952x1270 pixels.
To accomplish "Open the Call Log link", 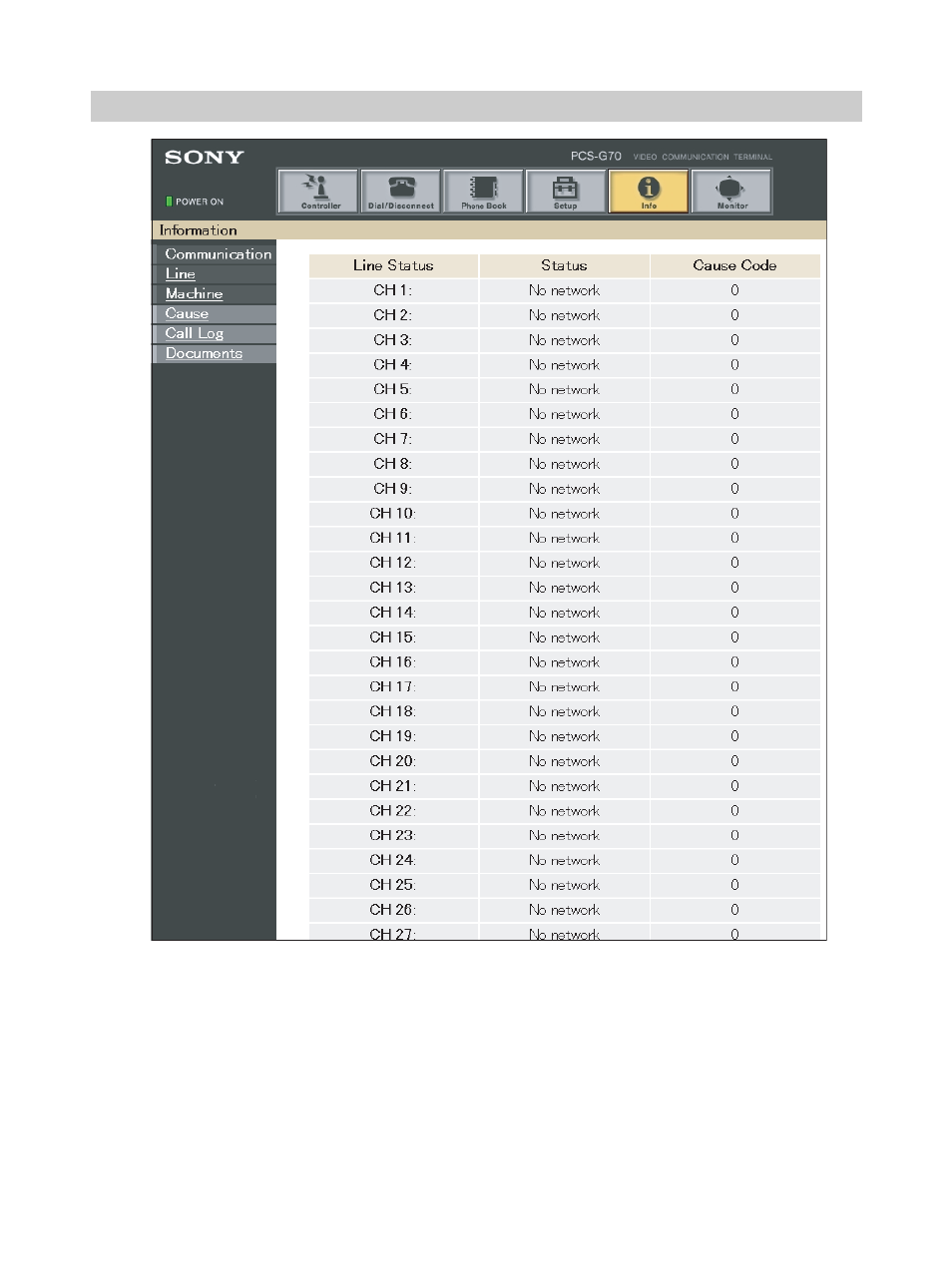I will (x=195, y=334).
